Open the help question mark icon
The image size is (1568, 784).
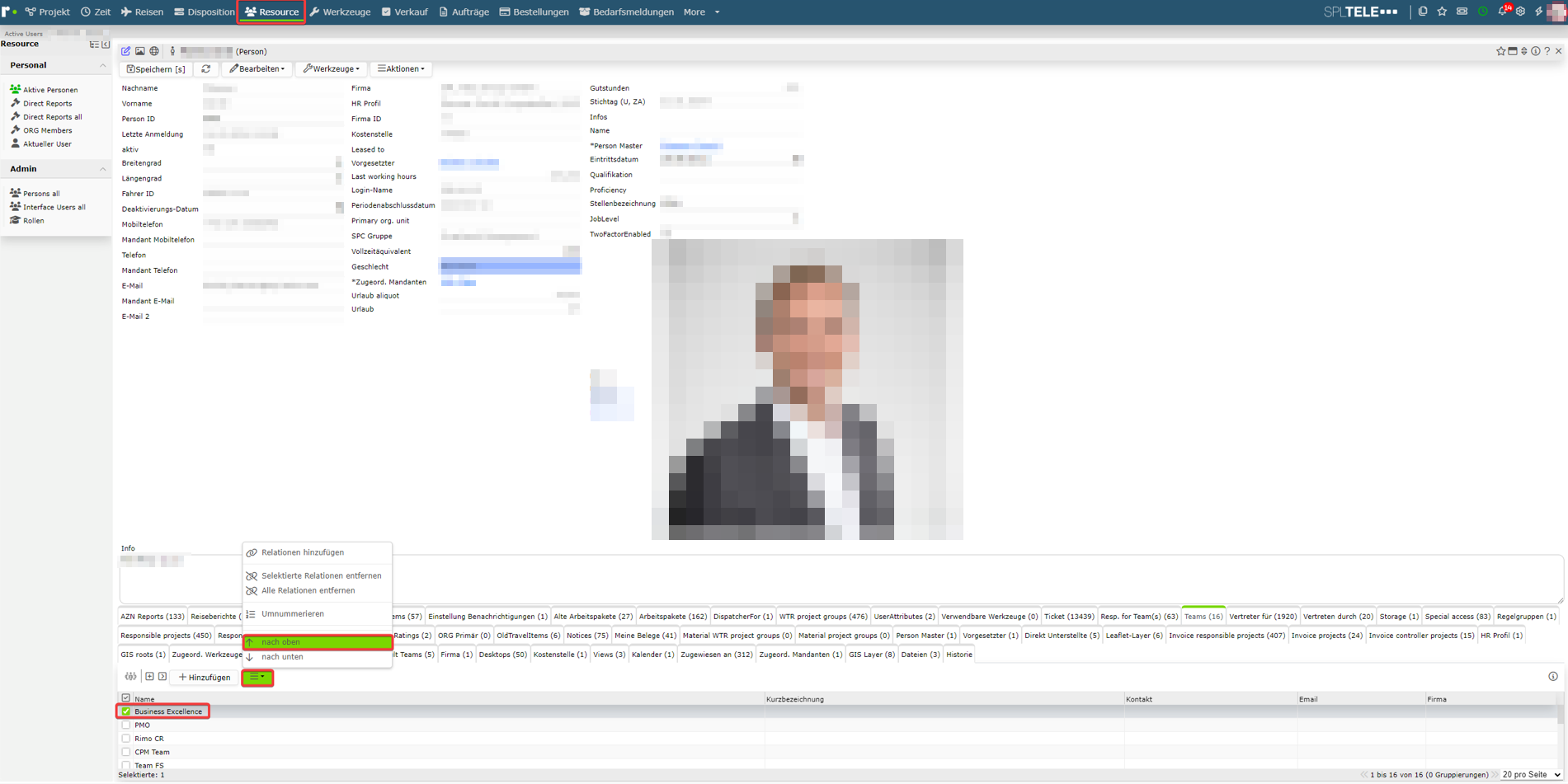pyautogui.click(x=1547, y=51)
